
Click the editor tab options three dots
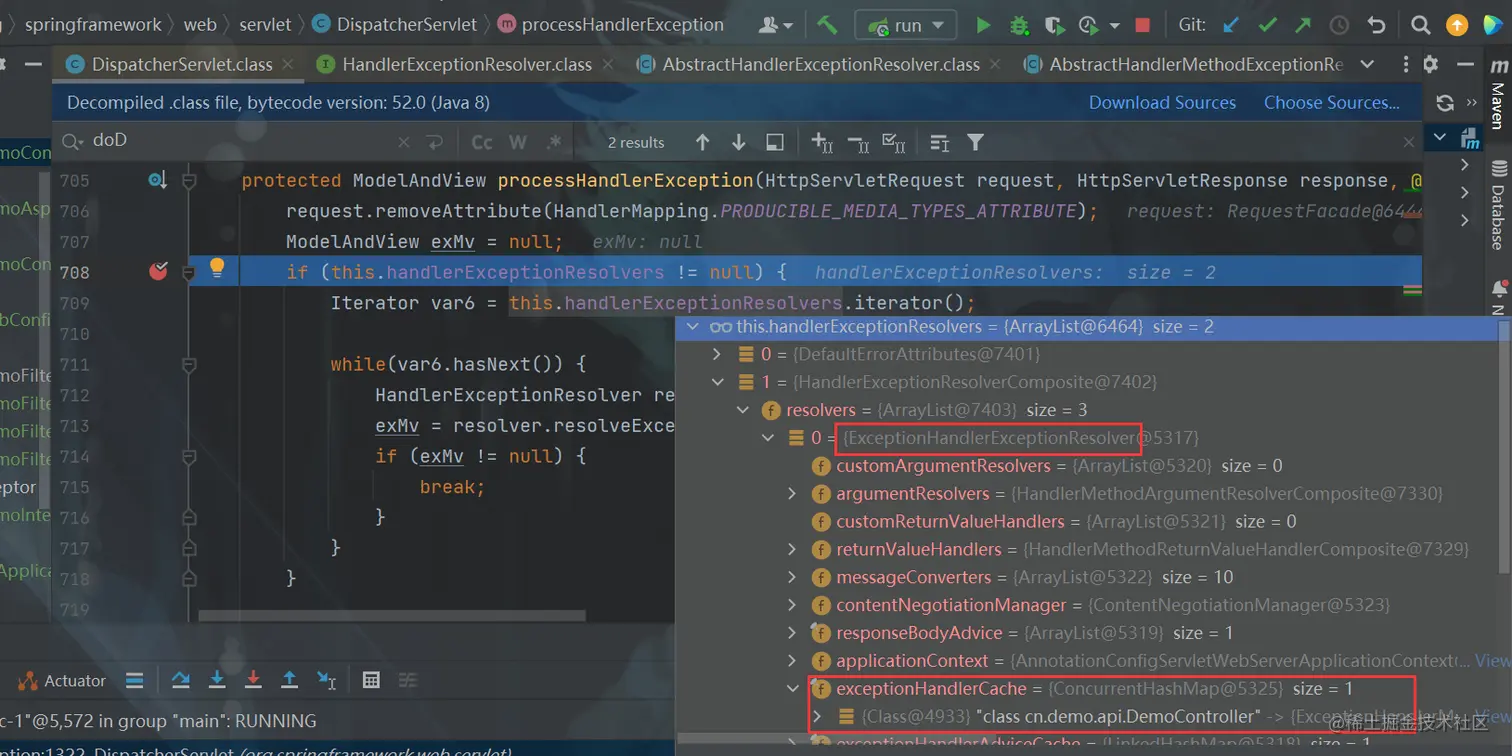[1405, 64]
